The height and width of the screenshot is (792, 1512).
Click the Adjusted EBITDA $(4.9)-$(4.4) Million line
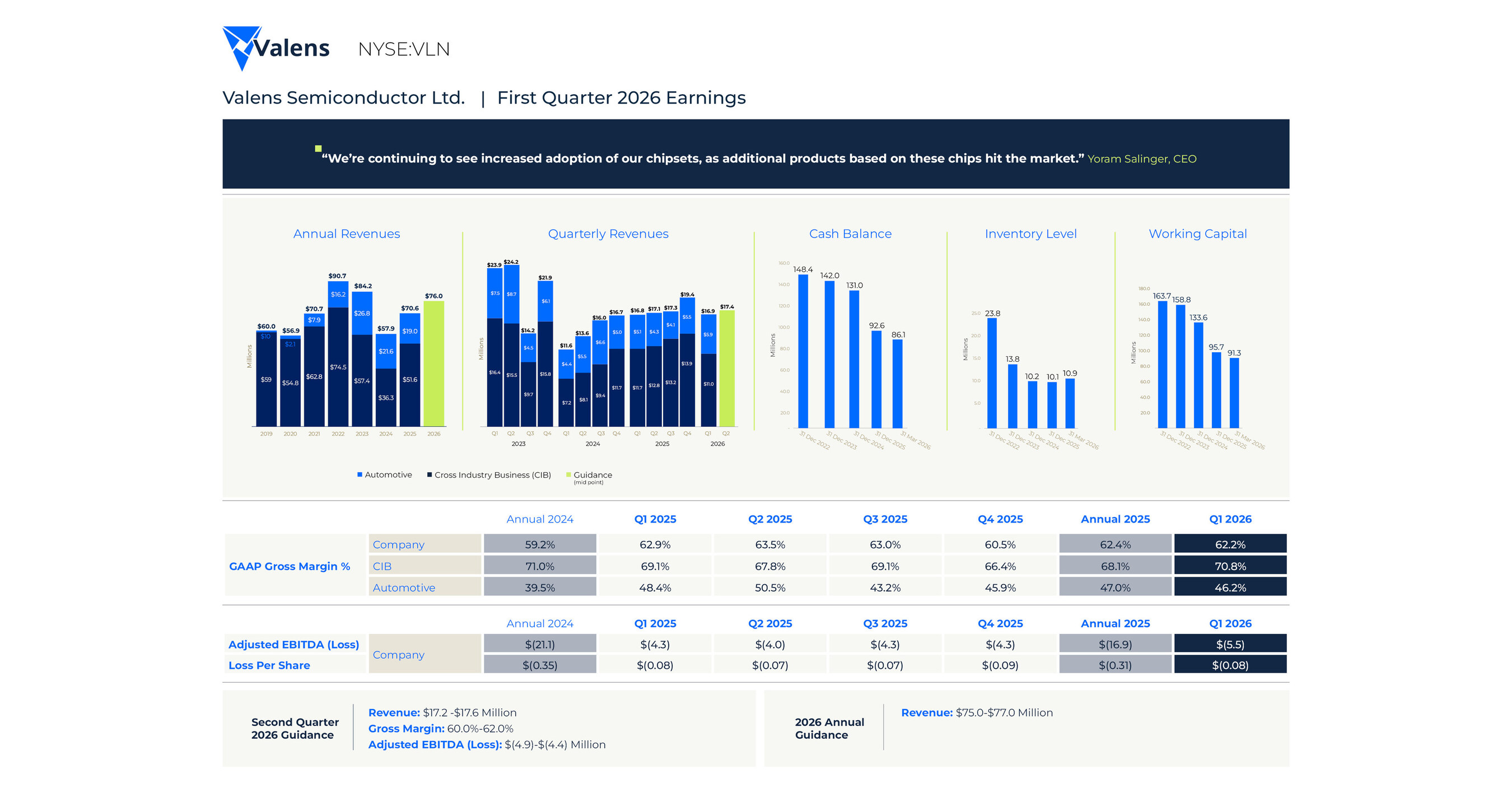pos(487,744)
